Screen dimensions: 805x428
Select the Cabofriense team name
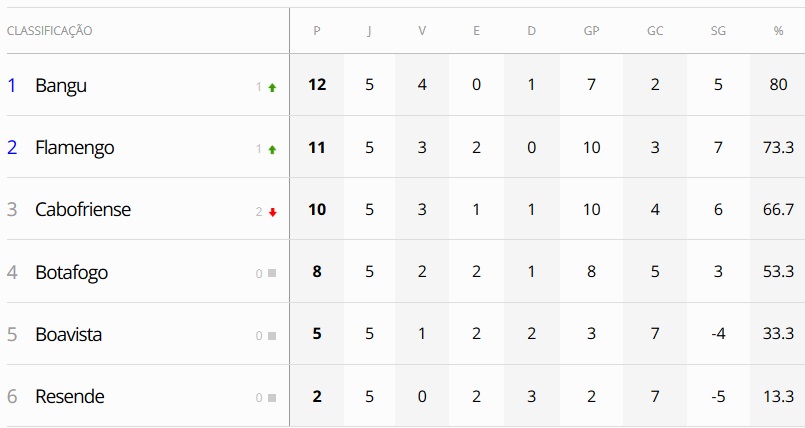82,210
